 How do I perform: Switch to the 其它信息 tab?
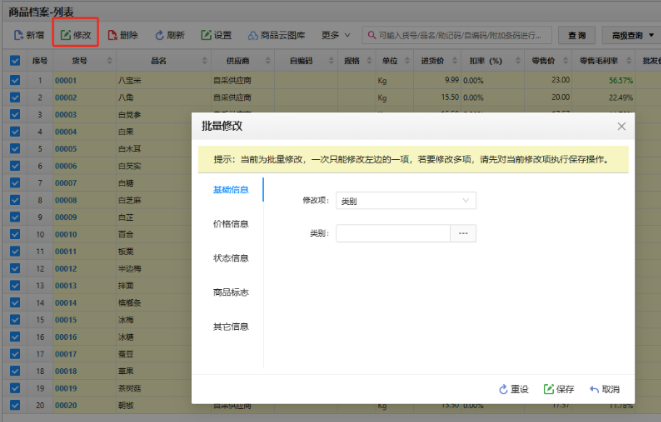[x=231, y=326]
